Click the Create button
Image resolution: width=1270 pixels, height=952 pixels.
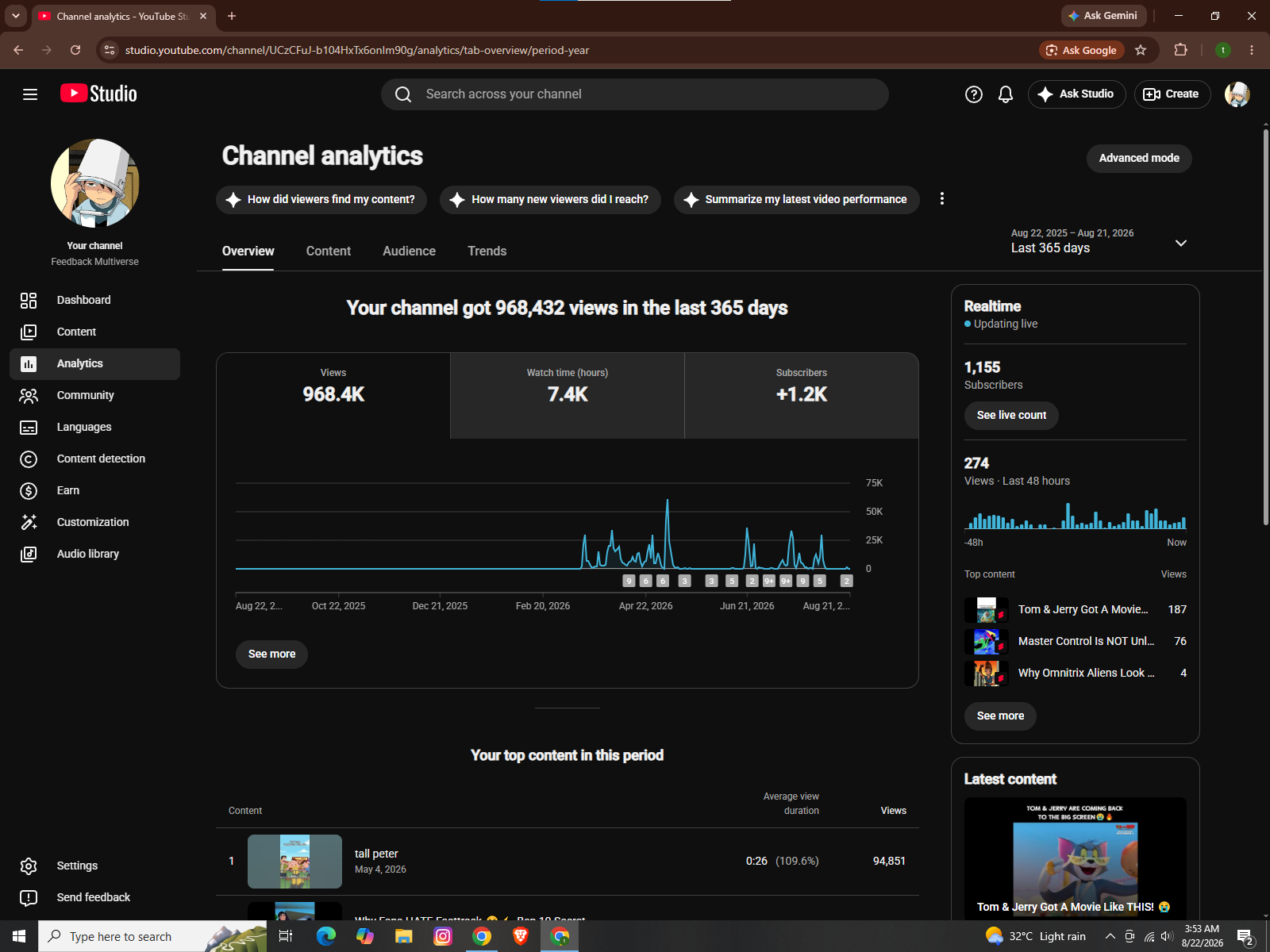coord(1172,94)
